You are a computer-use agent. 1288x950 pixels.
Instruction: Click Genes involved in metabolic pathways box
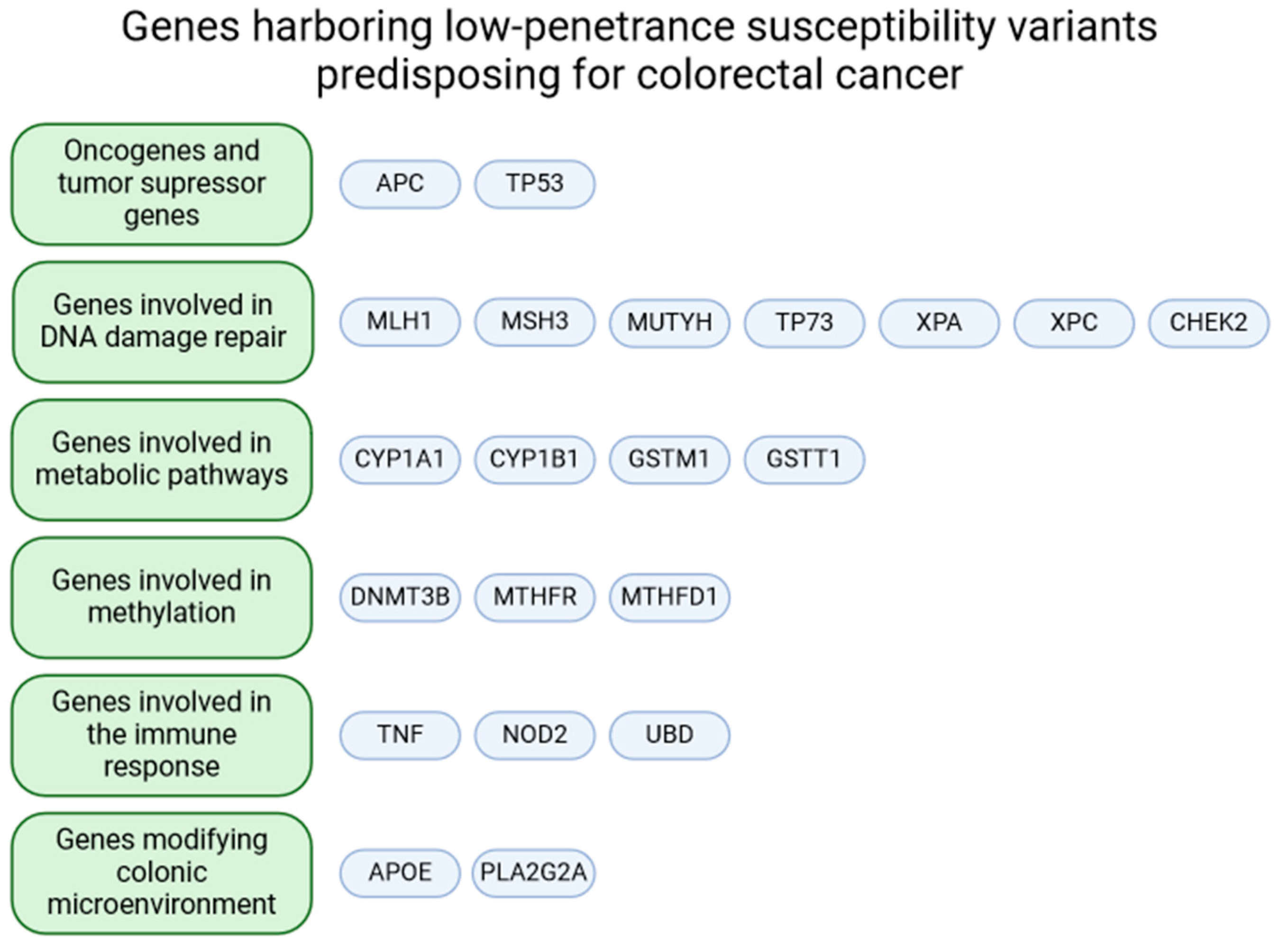[x=162, y=459]
